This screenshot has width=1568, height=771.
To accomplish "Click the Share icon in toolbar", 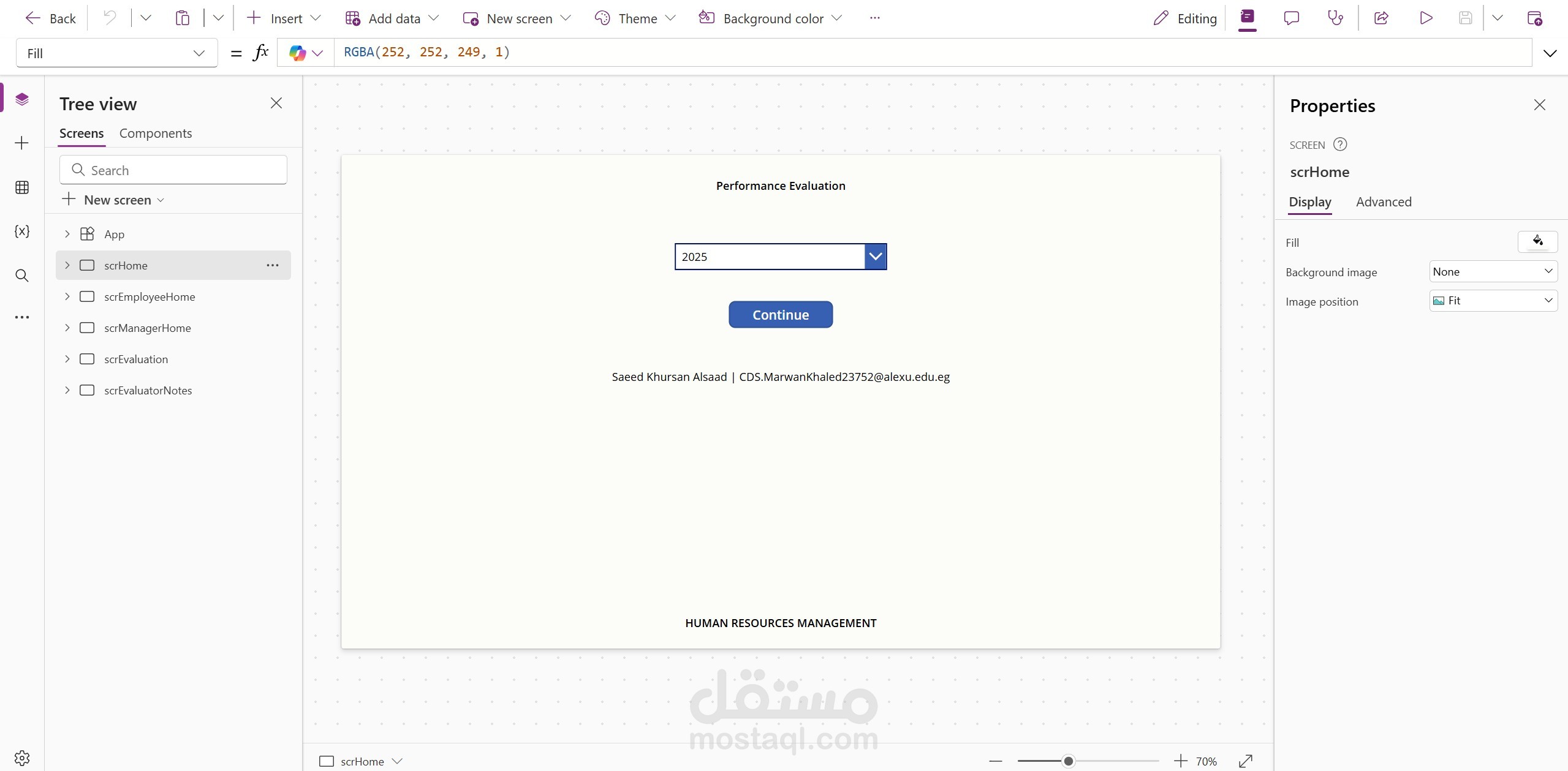I will coord(1381,18).
